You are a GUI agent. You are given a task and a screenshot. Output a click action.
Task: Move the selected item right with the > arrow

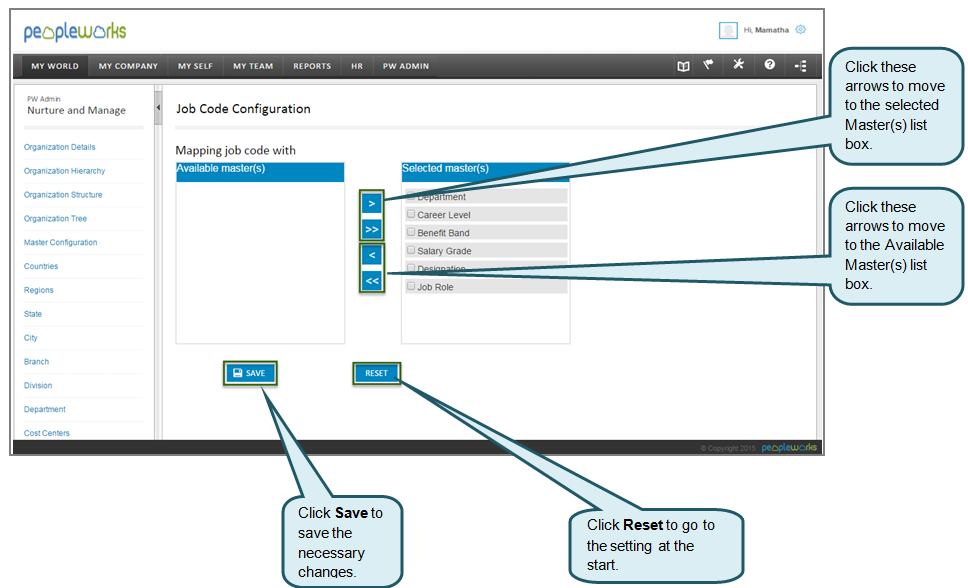372,203
